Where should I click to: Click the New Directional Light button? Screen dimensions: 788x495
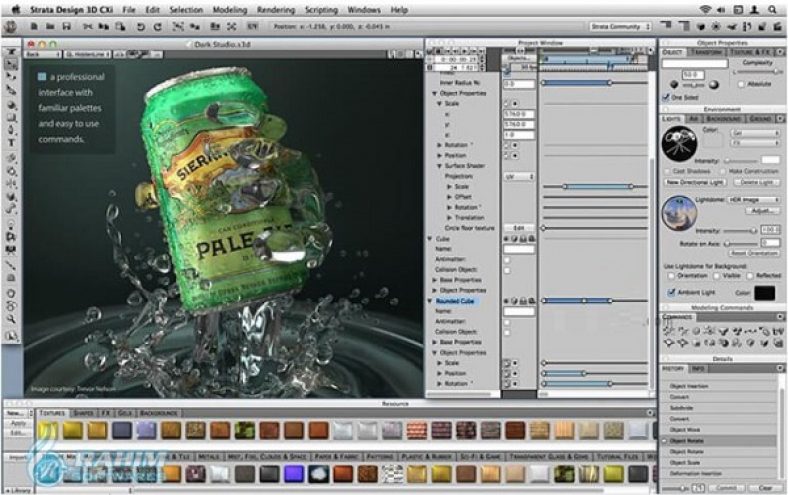[x=695, y=183]
